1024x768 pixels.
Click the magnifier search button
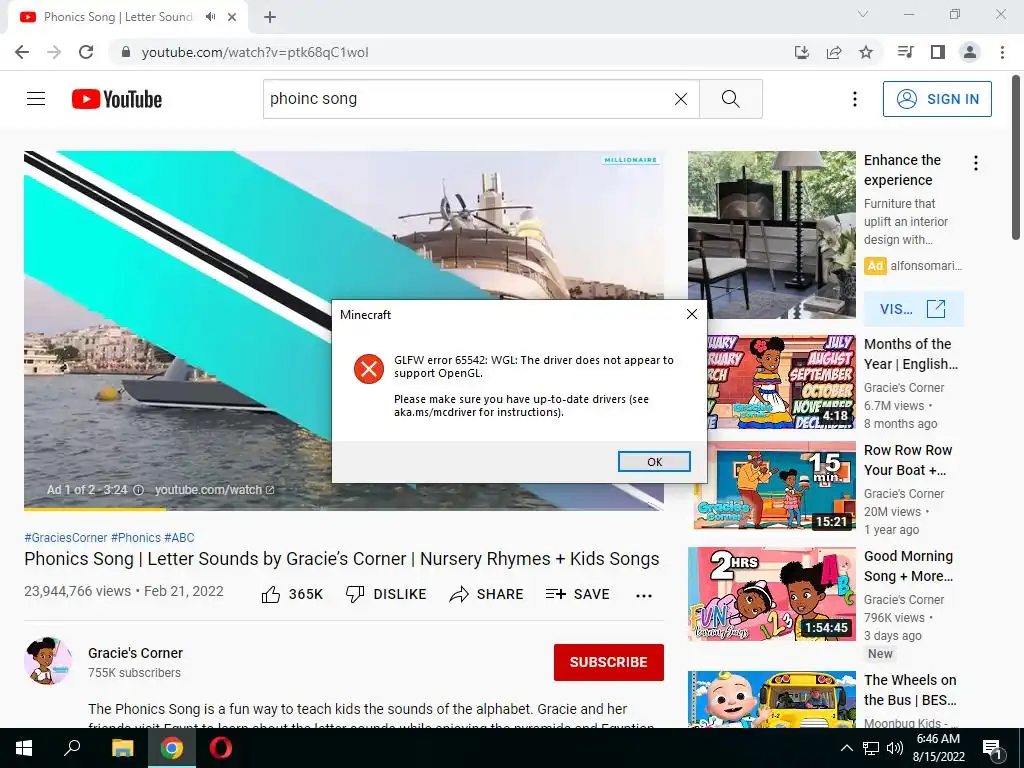point(731,99)
